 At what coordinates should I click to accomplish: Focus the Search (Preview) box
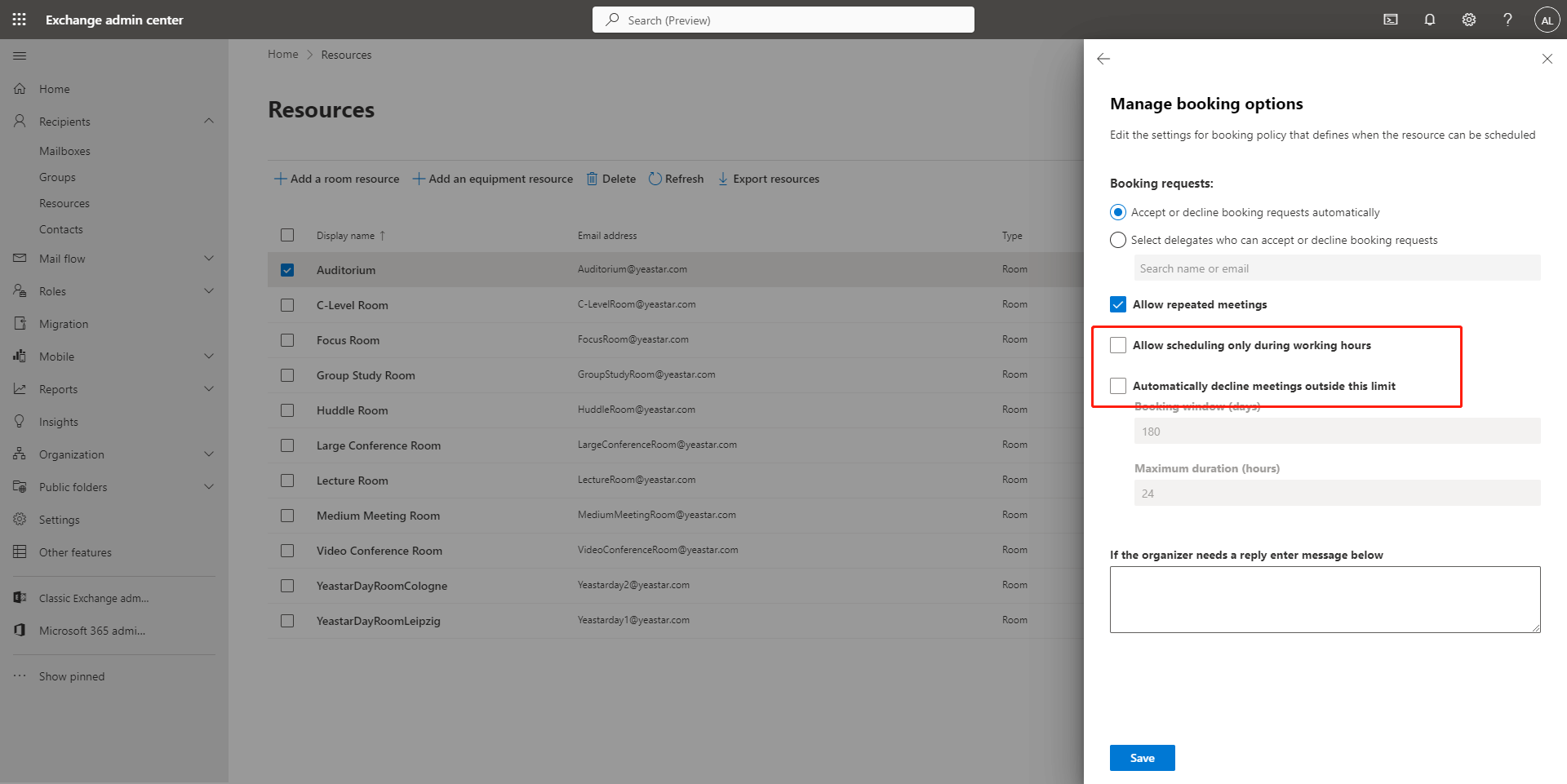click(x=783, y=20)
